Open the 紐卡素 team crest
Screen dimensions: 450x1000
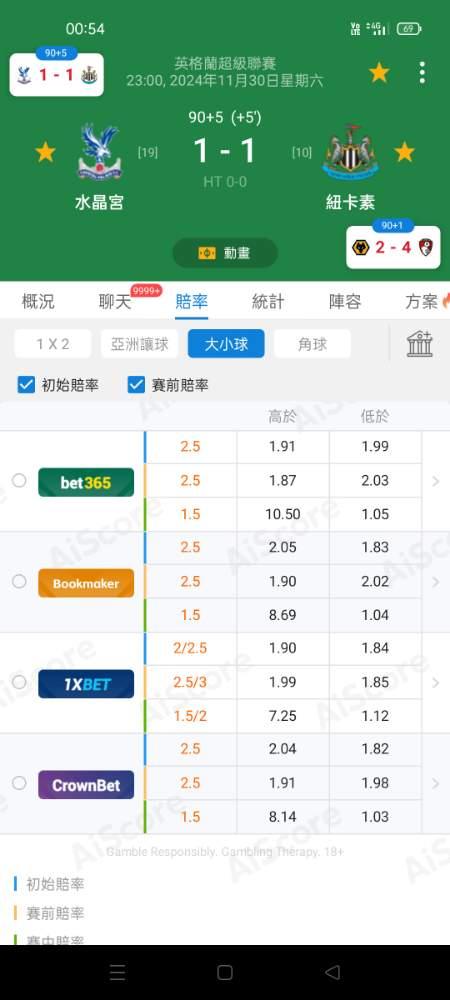(350, 152)
